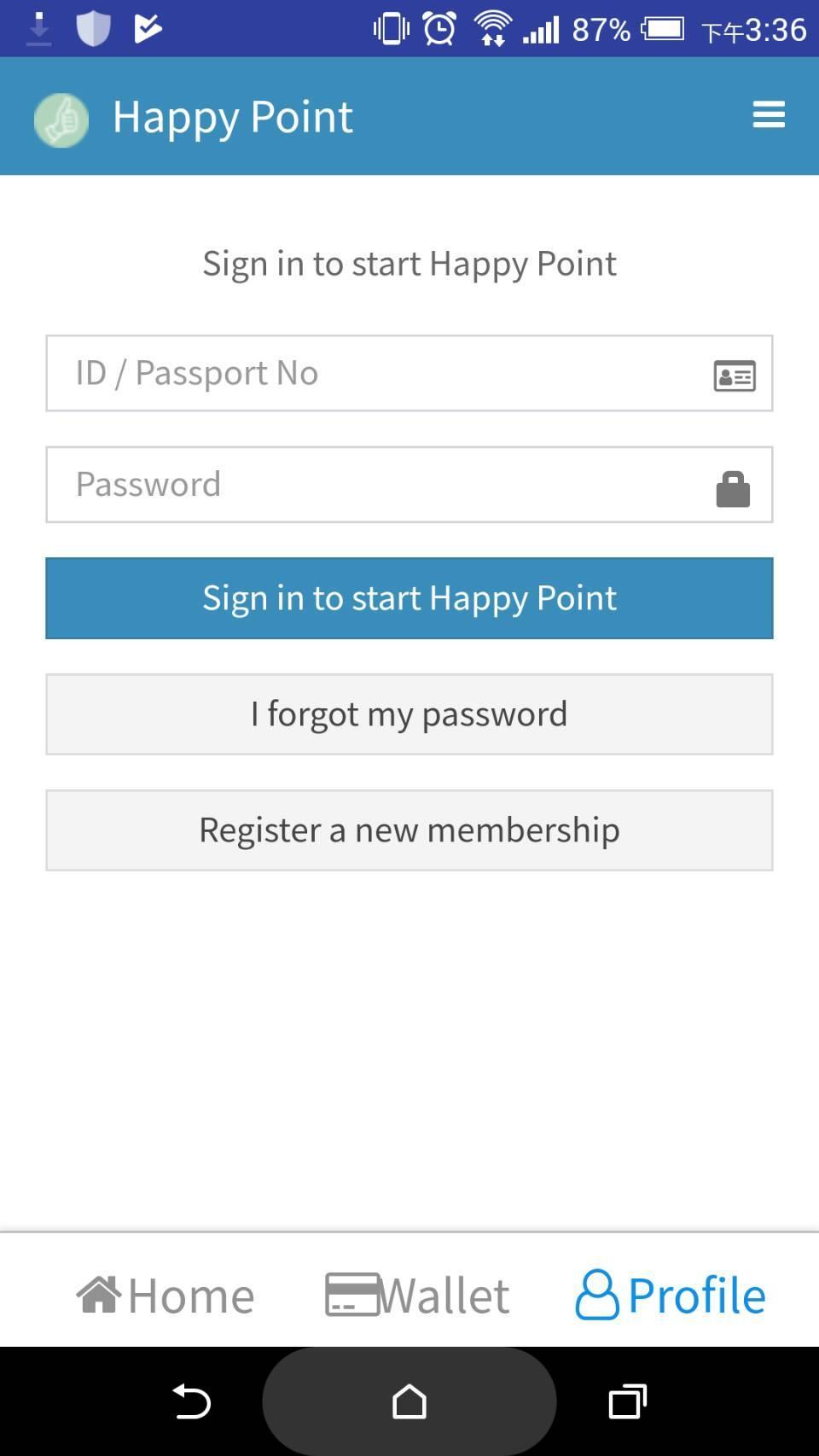Tap the download arrow status icon
Viewport: 819px width, 1456px height.
pos(38,29)
